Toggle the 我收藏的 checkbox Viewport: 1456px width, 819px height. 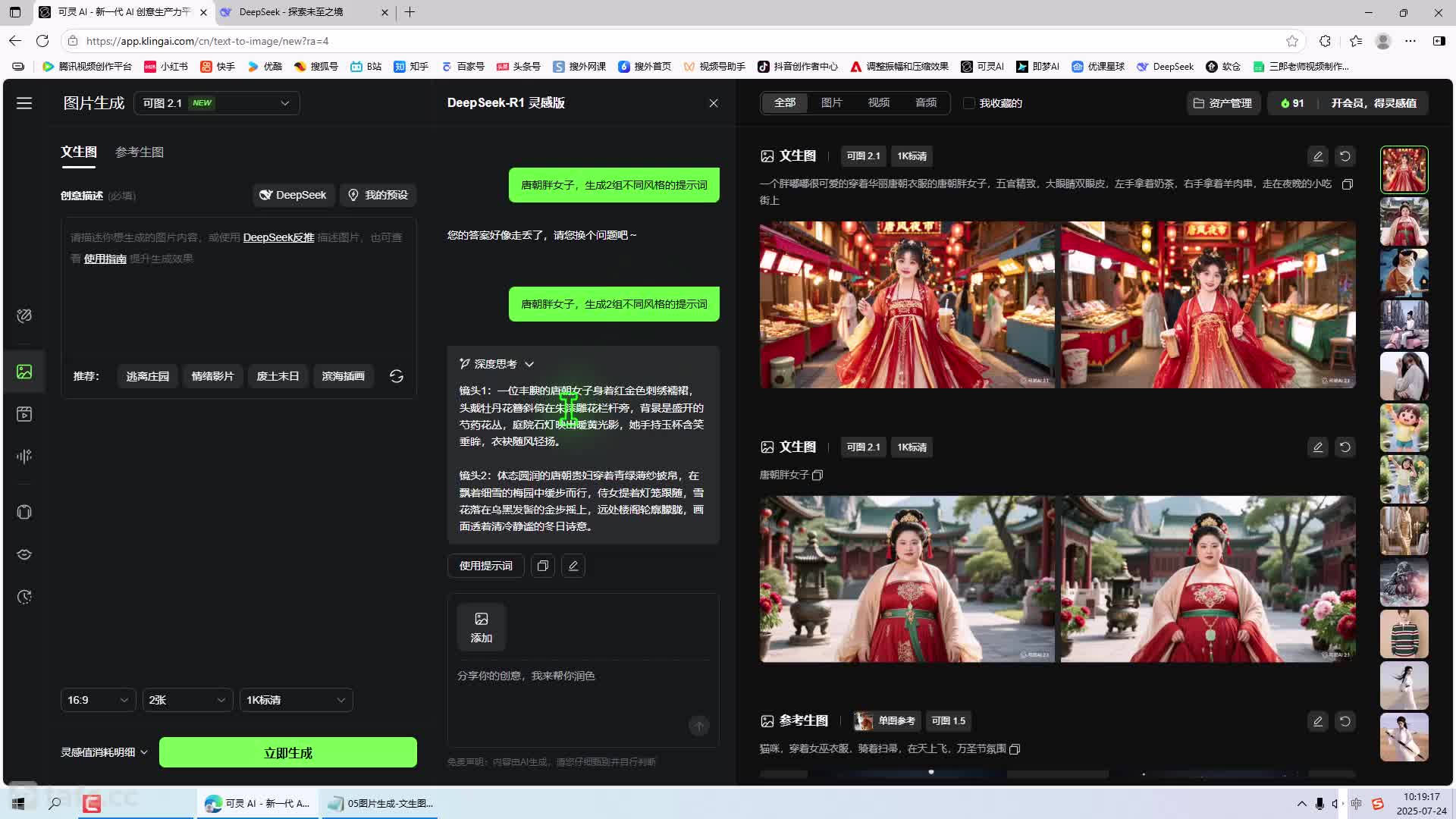968,103
